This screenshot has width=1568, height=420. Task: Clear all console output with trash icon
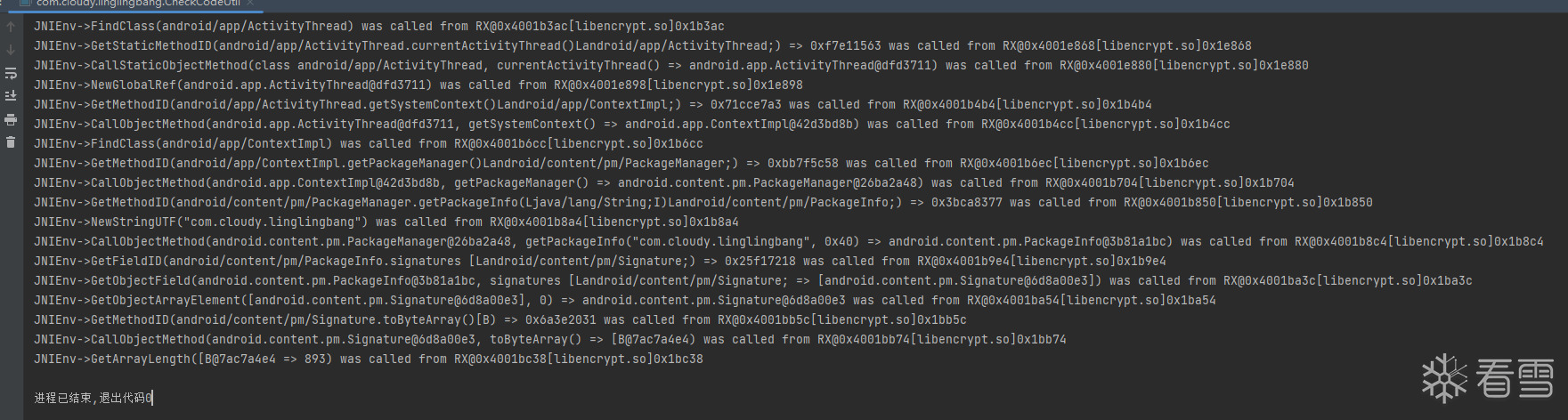(x=11, y=142)
